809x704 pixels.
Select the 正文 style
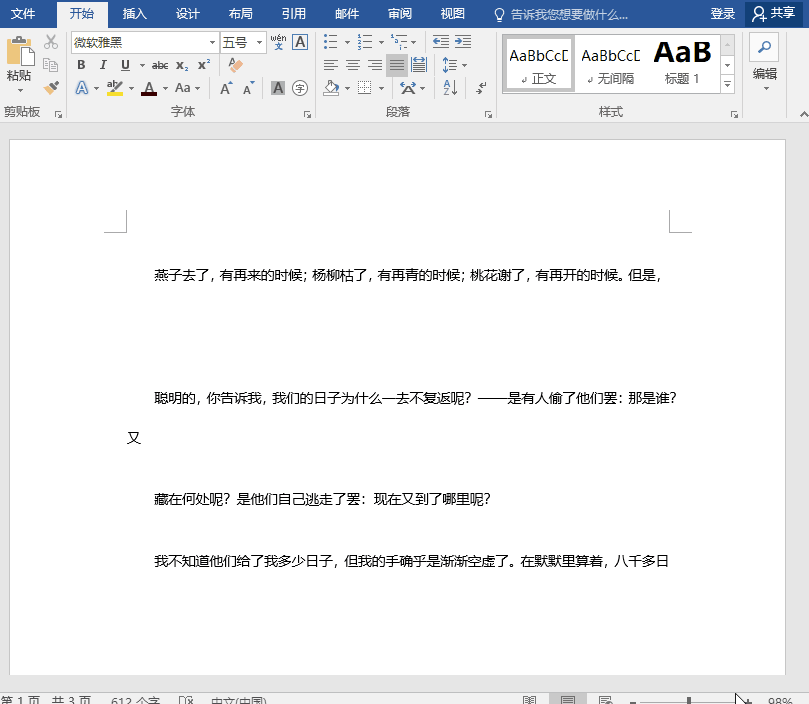tap(538, 65)
